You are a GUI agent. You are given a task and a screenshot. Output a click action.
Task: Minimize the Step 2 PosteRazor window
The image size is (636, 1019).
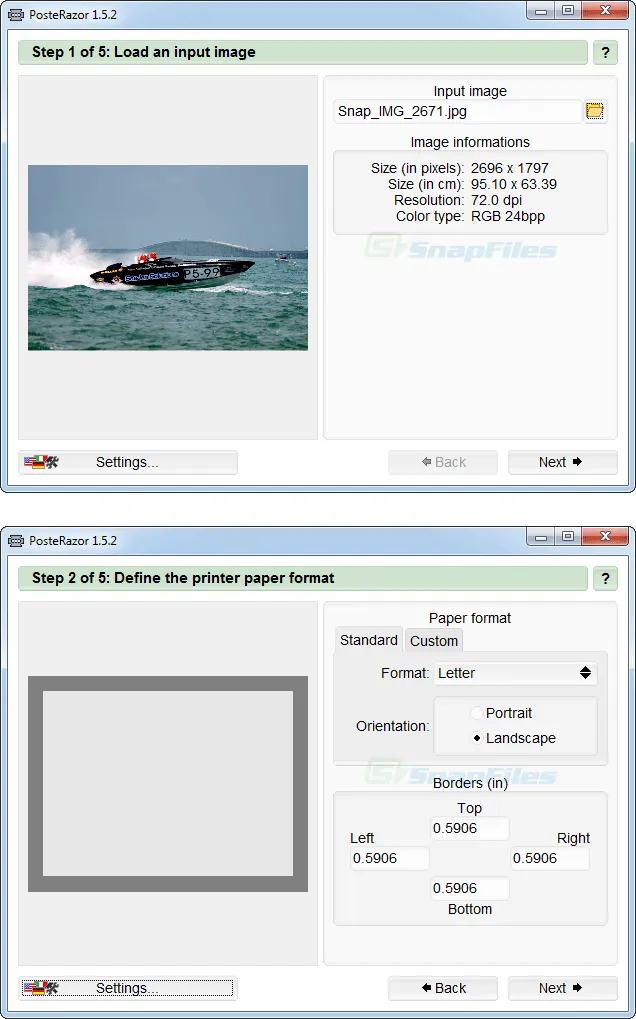click(x=541, y=538)
